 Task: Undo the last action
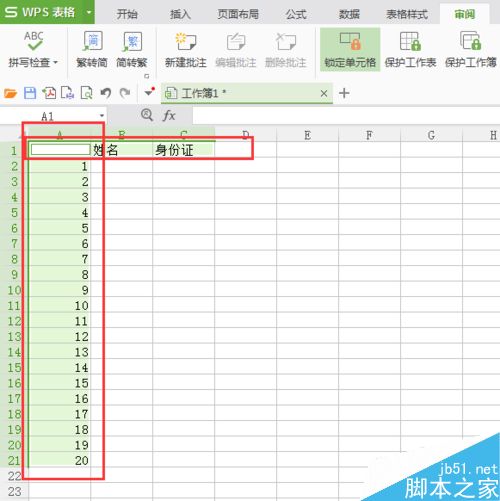[106, 93]
